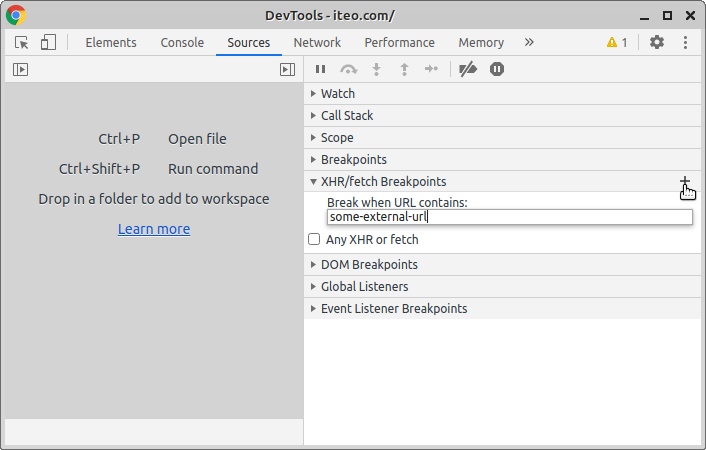Expand the Event Listener Breakpoints section

tap(393, 309)
